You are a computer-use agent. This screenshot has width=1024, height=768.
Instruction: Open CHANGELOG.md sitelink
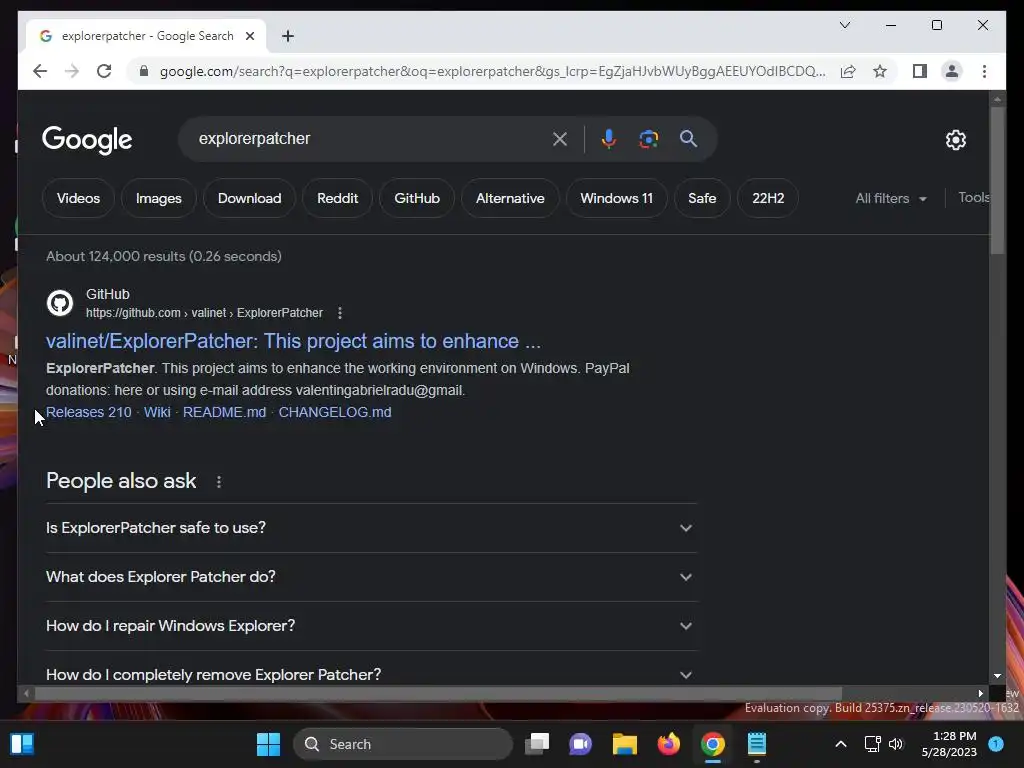click(x=335, y=413)
